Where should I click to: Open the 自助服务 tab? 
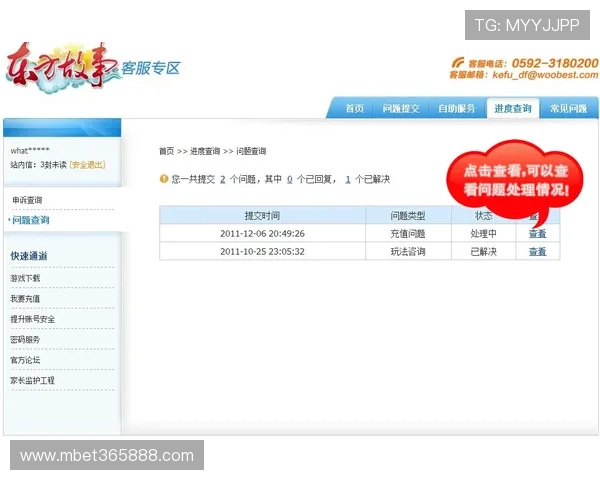(457, 109)
